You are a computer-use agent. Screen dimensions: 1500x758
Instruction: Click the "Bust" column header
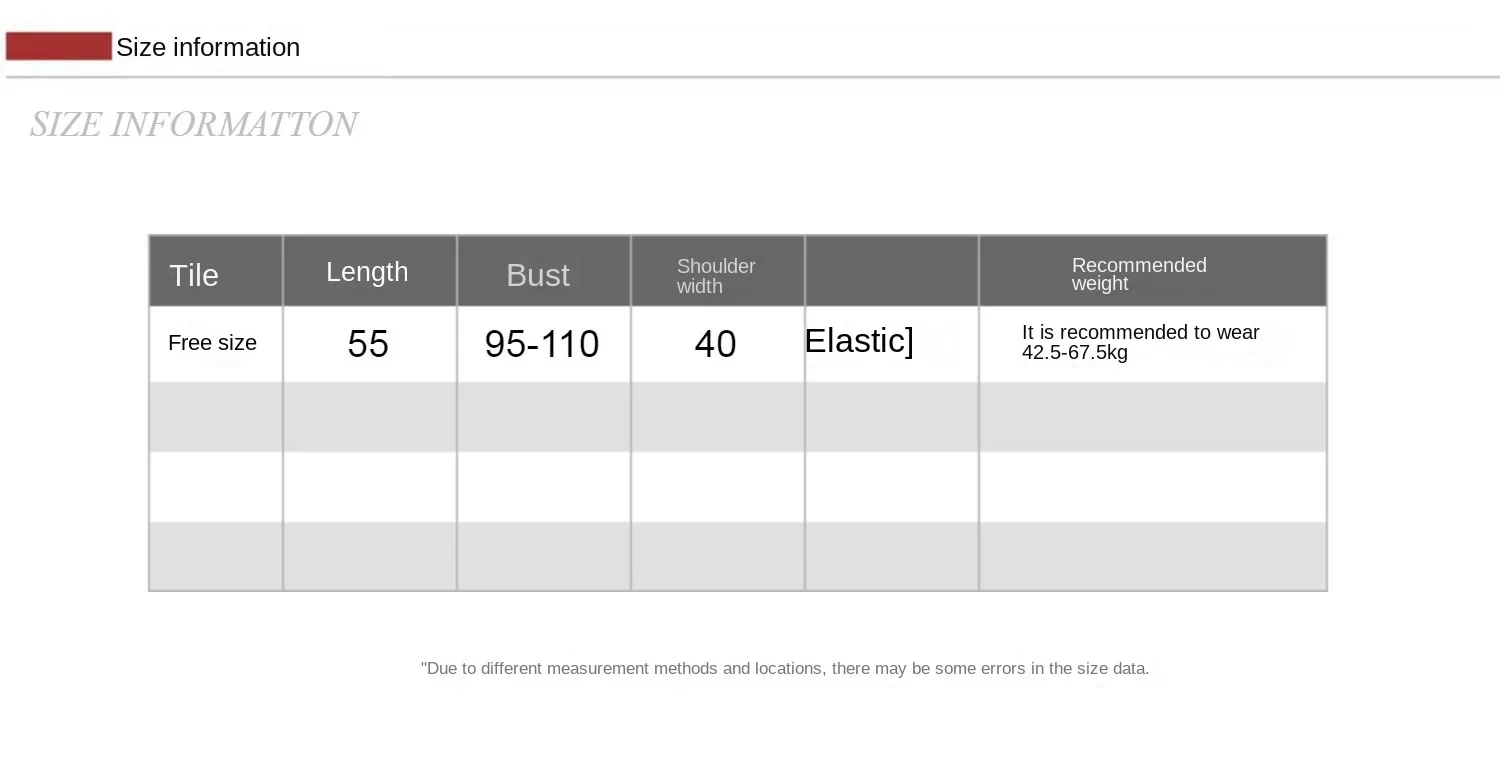pos(538,275)
